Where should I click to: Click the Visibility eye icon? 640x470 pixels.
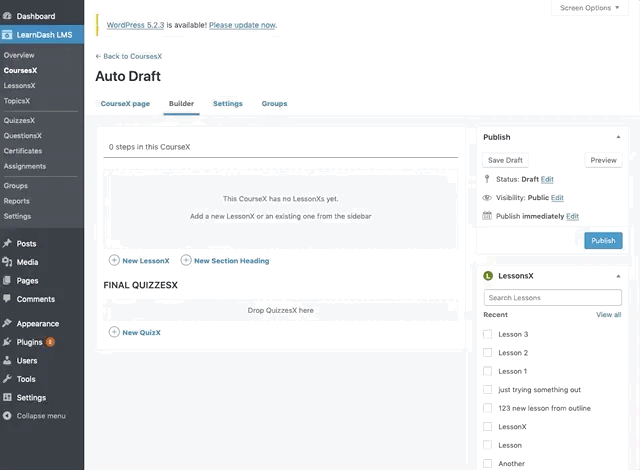487,197
